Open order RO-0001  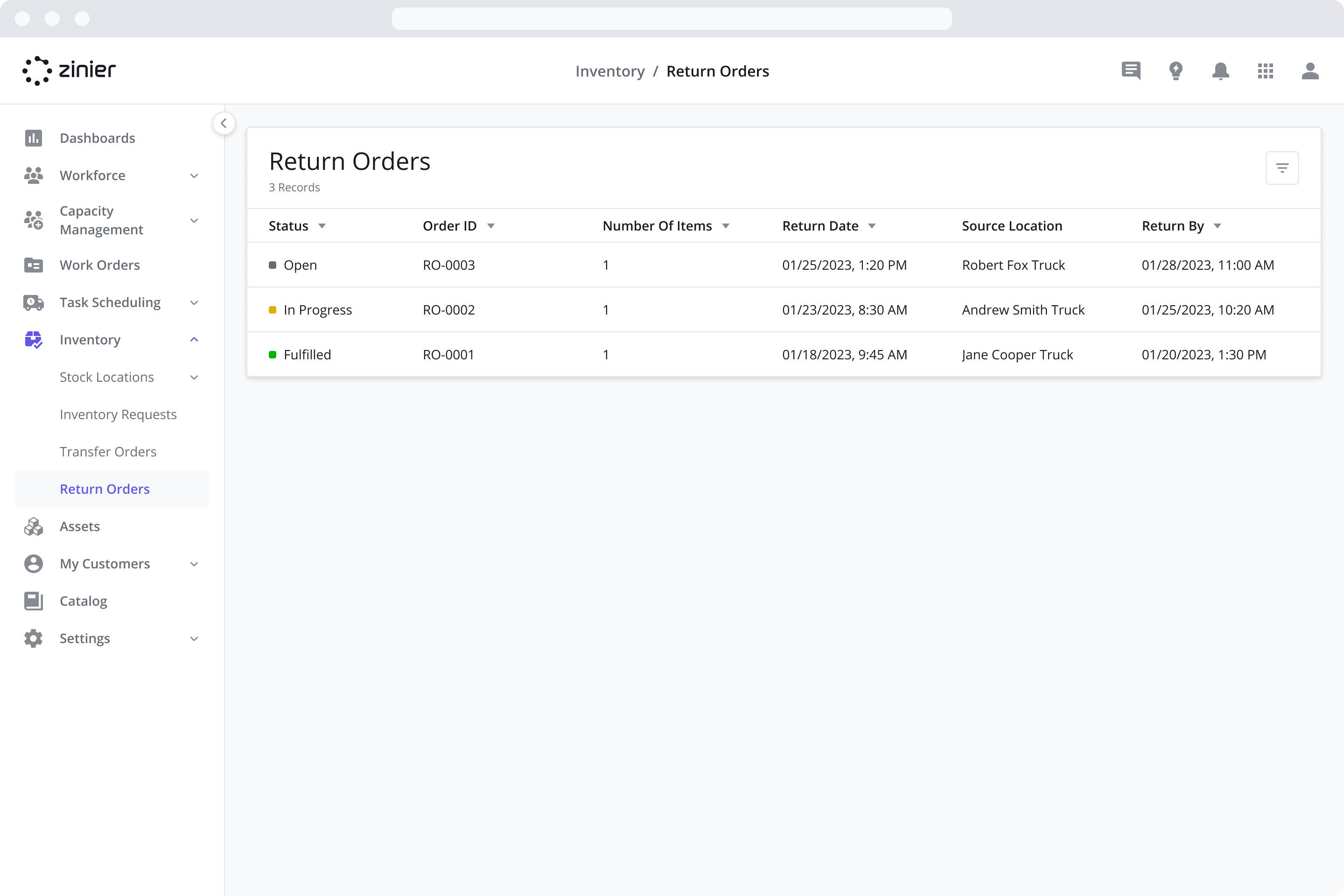click(x=448, y=354)
